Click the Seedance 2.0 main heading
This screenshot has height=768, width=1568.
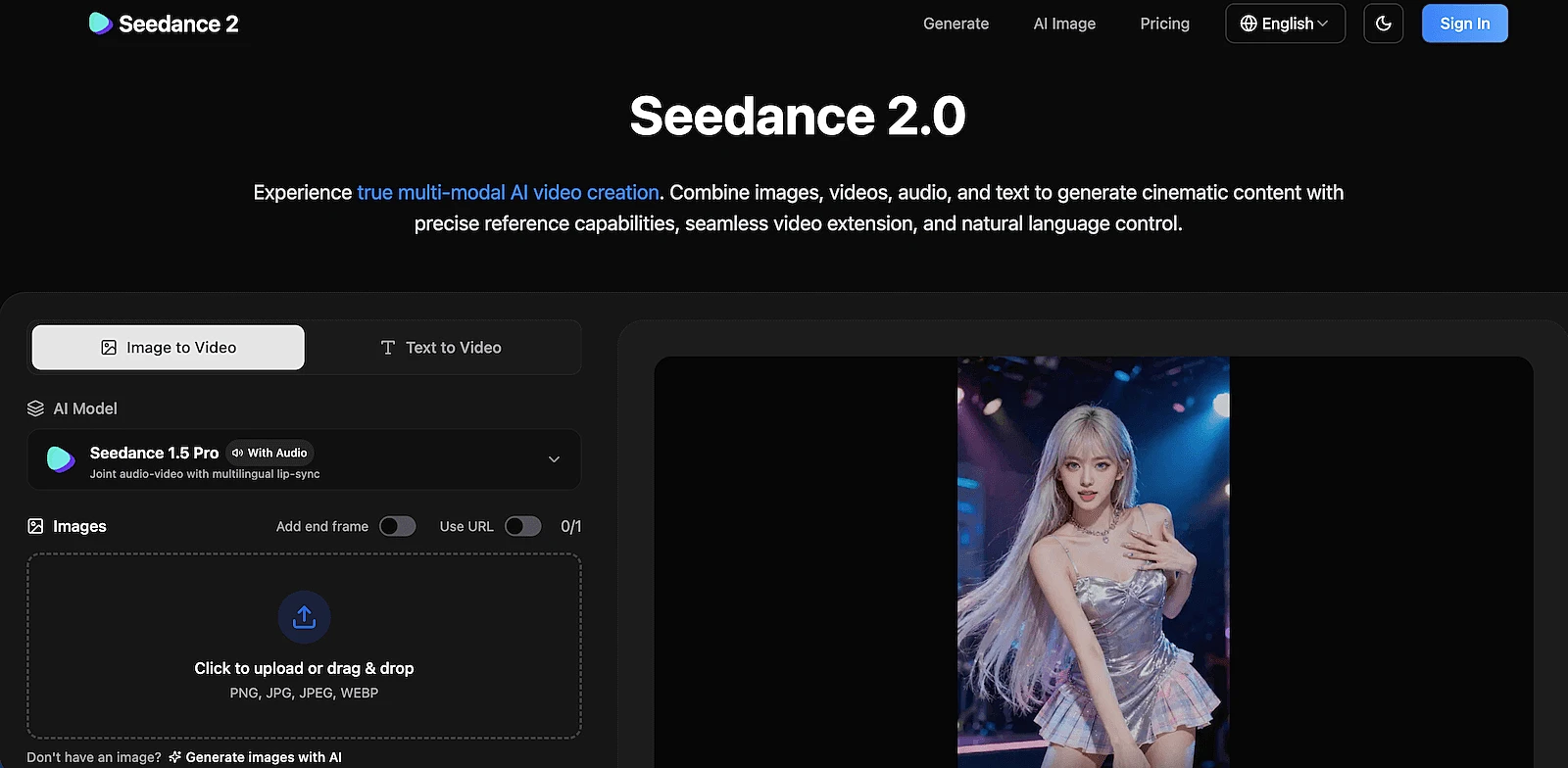(x=798, y=116)
